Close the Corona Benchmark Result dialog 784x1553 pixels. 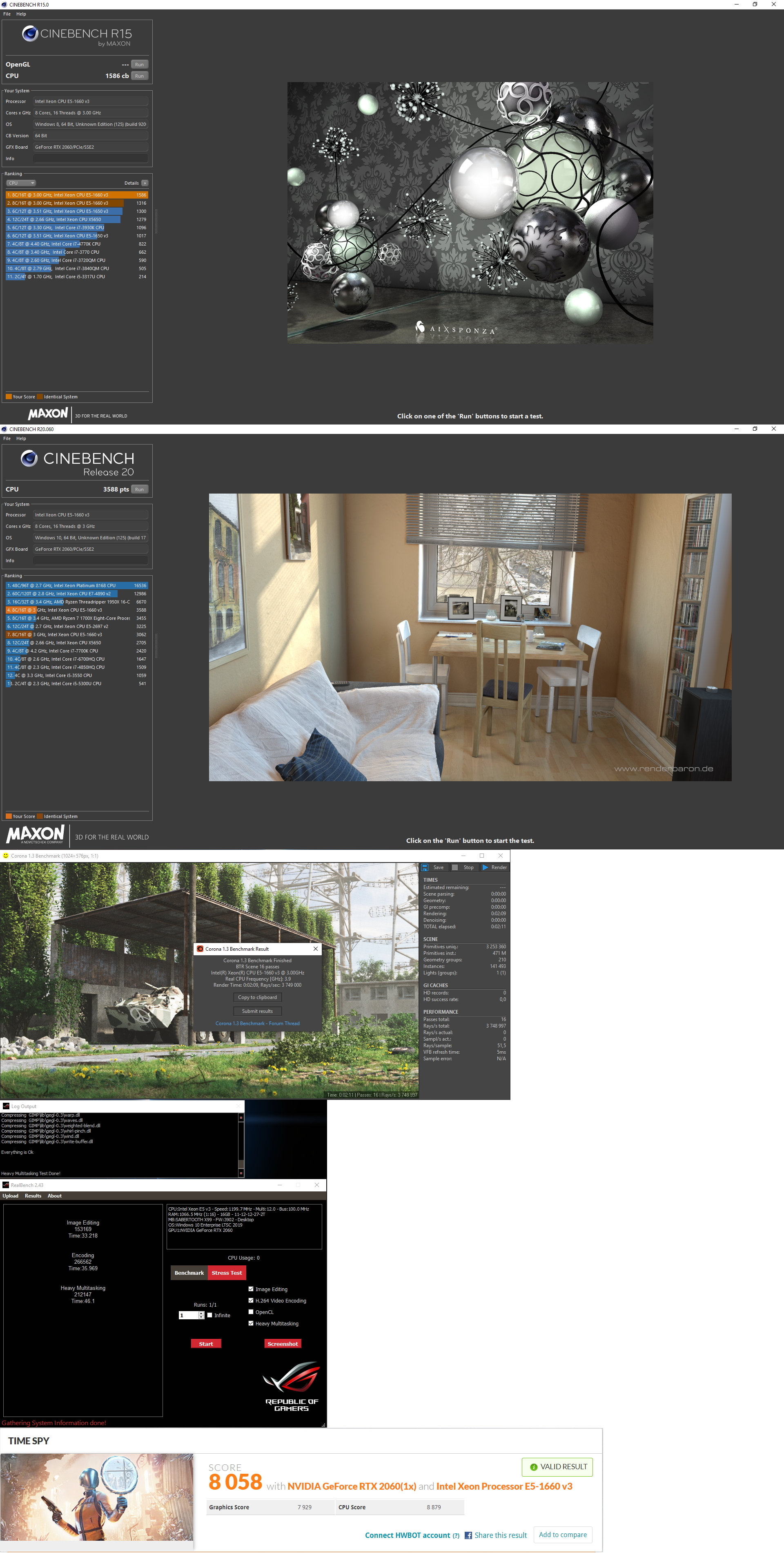[315, 949]
